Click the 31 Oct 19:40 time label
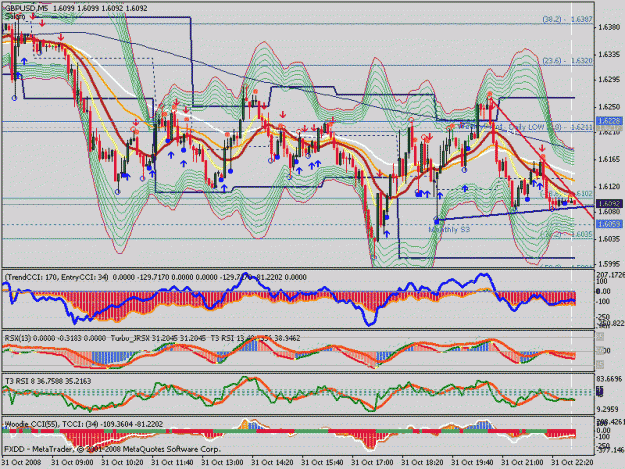This screenshot has width=625, height=469. click(x=472, y=463)
